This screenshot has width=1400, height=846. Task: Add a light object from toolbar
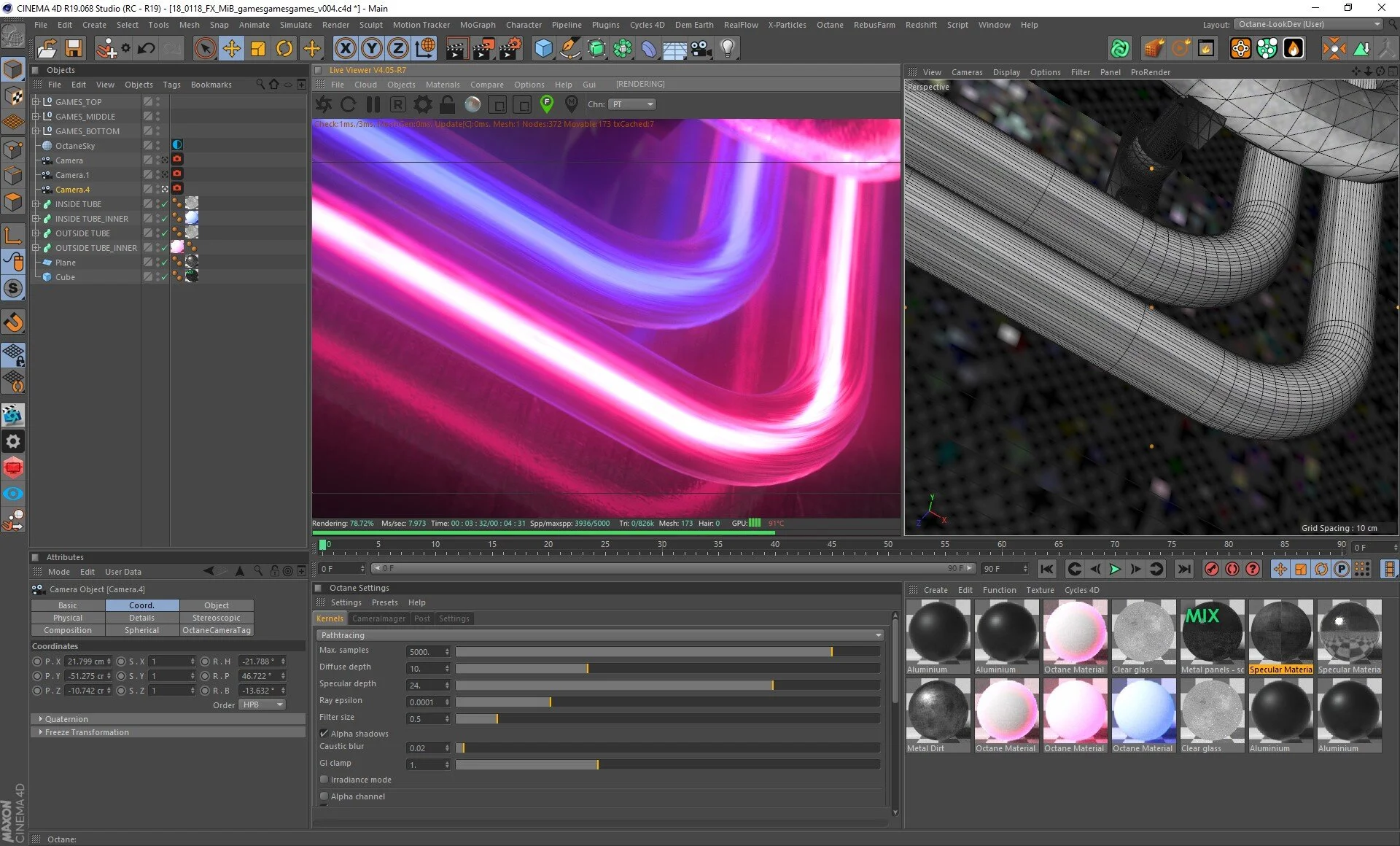point(727,49)
